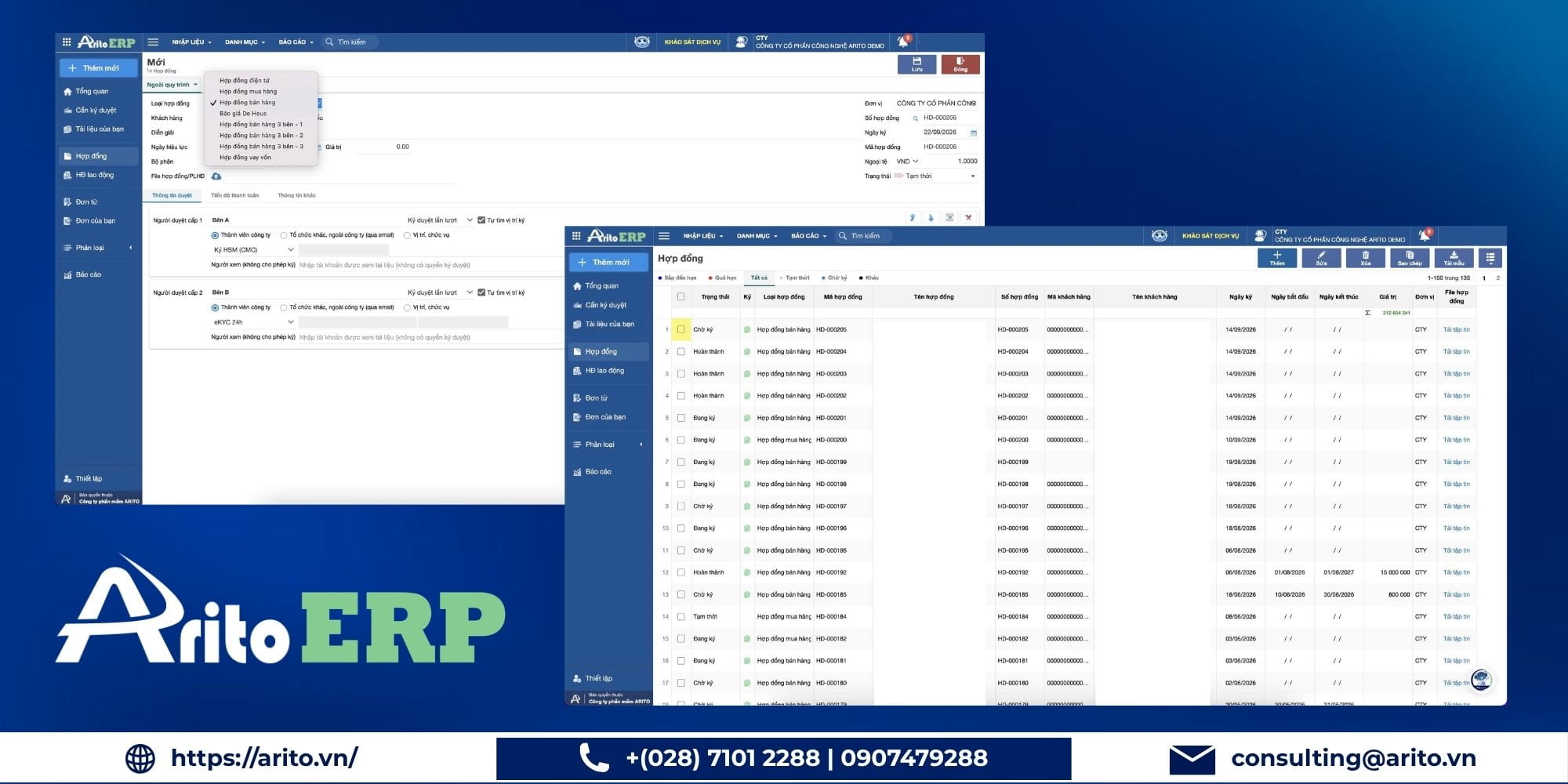Click the Lưu save button in the new contract form
1568x784 pixels.
916,64
